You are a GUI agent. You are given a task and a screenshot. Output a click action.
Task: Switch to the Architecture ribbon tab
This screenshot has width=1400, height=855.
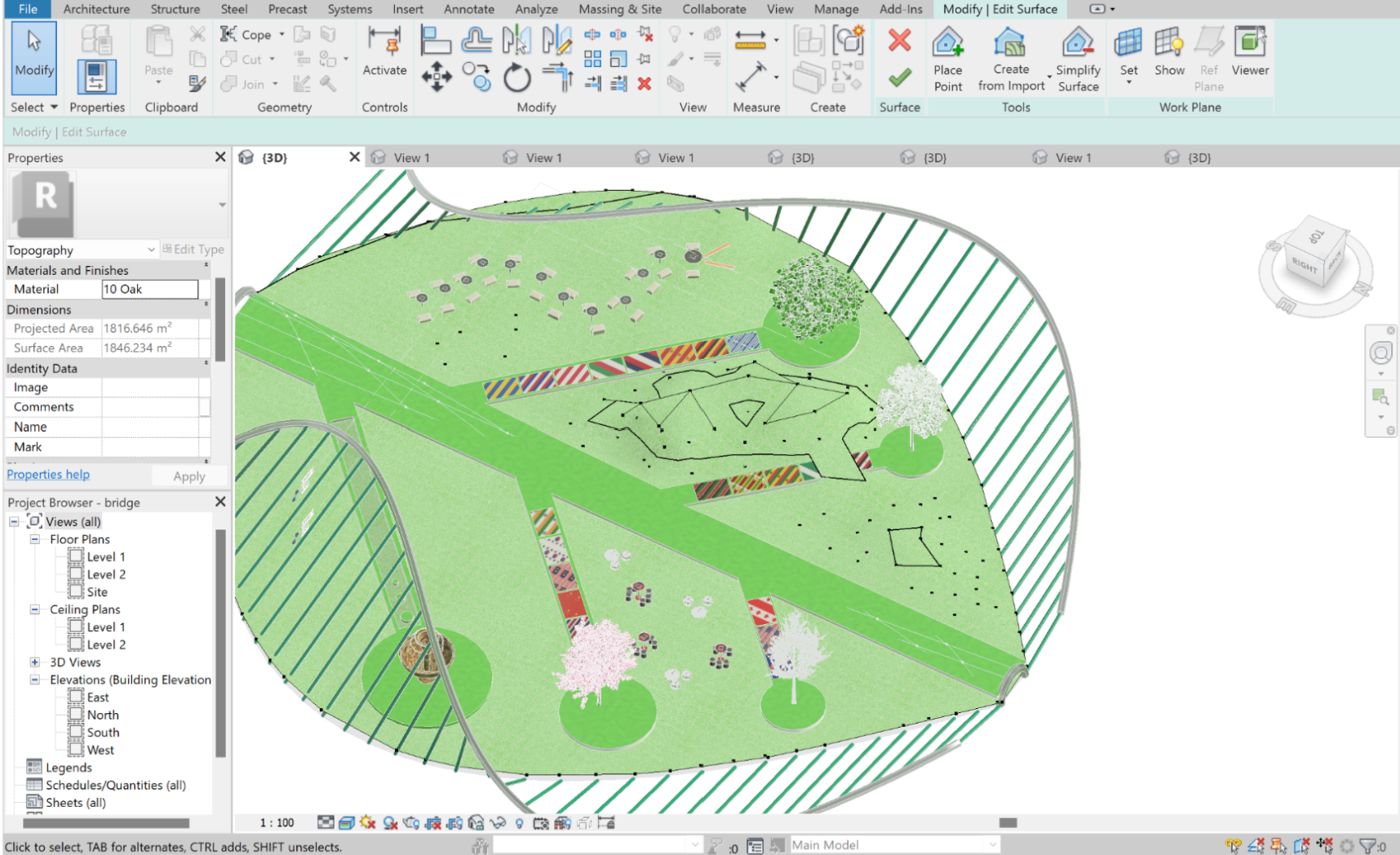click(x=96, y=9)
